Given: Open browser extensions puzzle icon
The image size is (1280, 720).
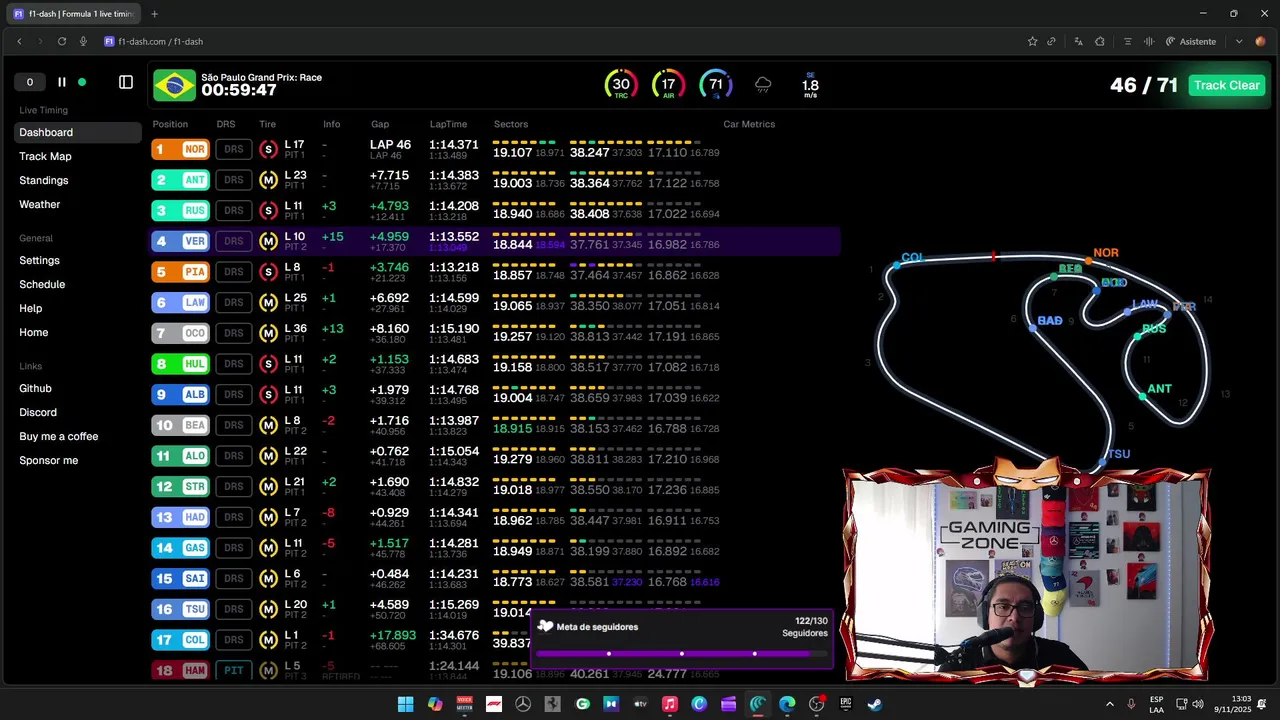Looking at the screenshot, I should 1099,41.
